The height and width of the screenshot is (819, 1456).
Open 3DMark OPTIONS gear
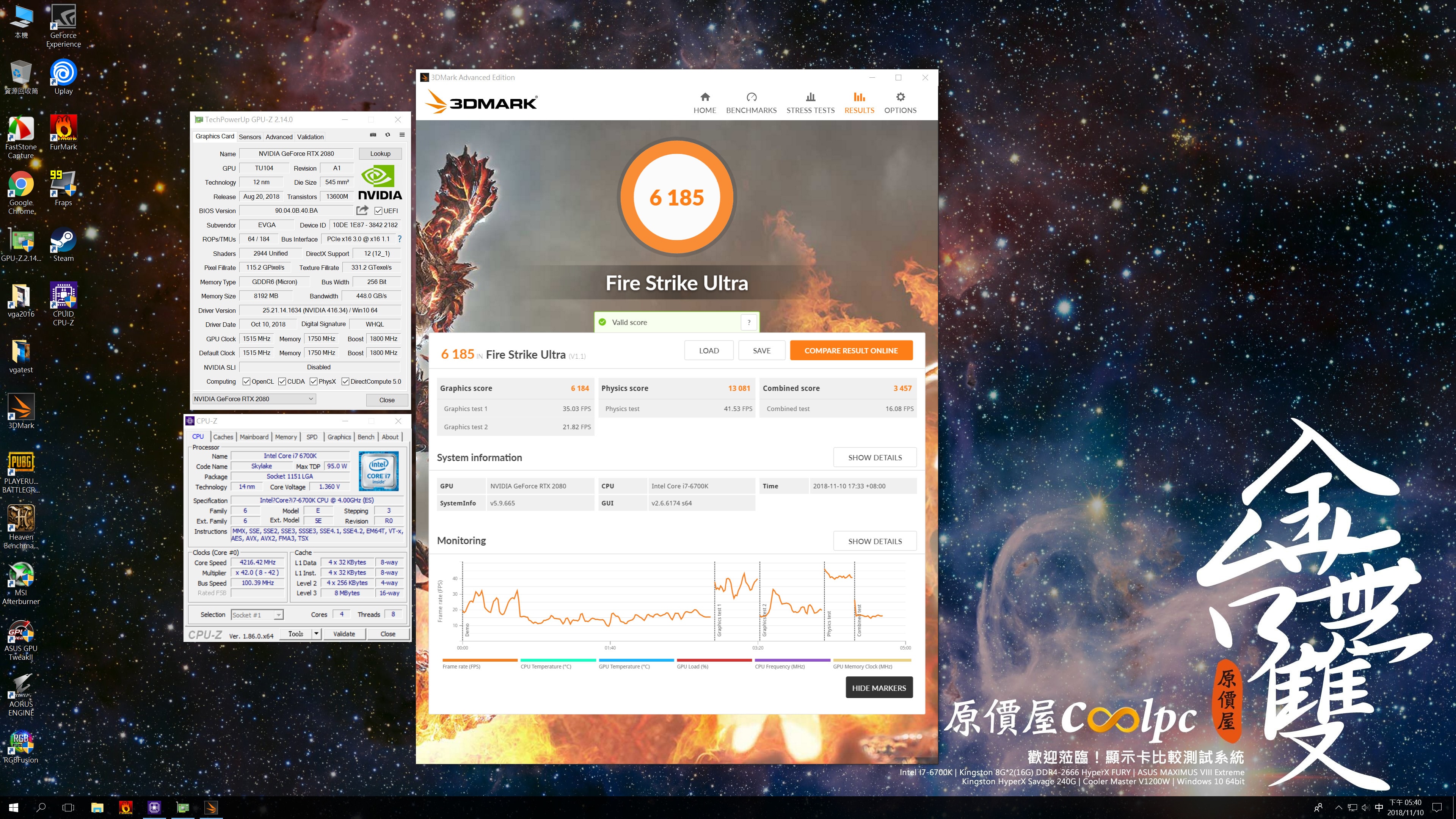[x=901, y=103]
